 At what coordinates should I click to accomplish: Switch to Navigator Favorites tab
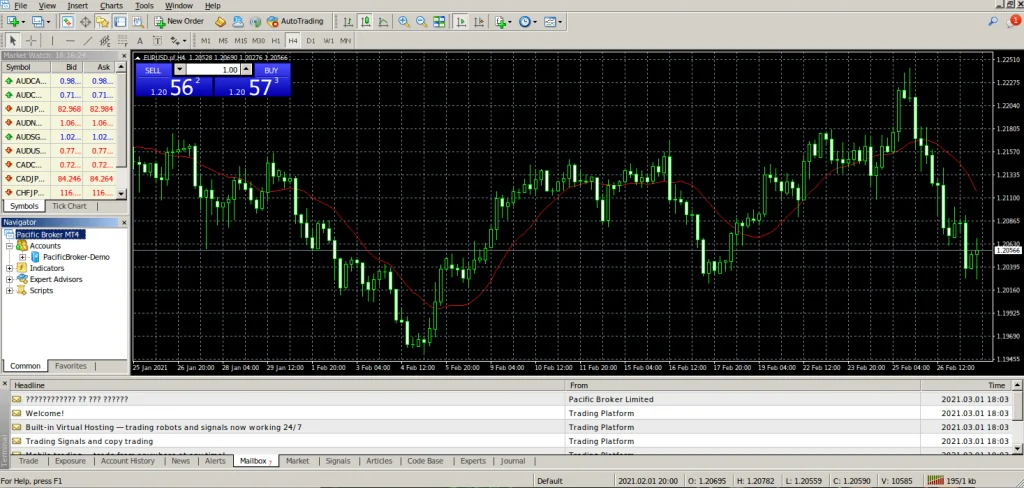[x=71, y=366]
